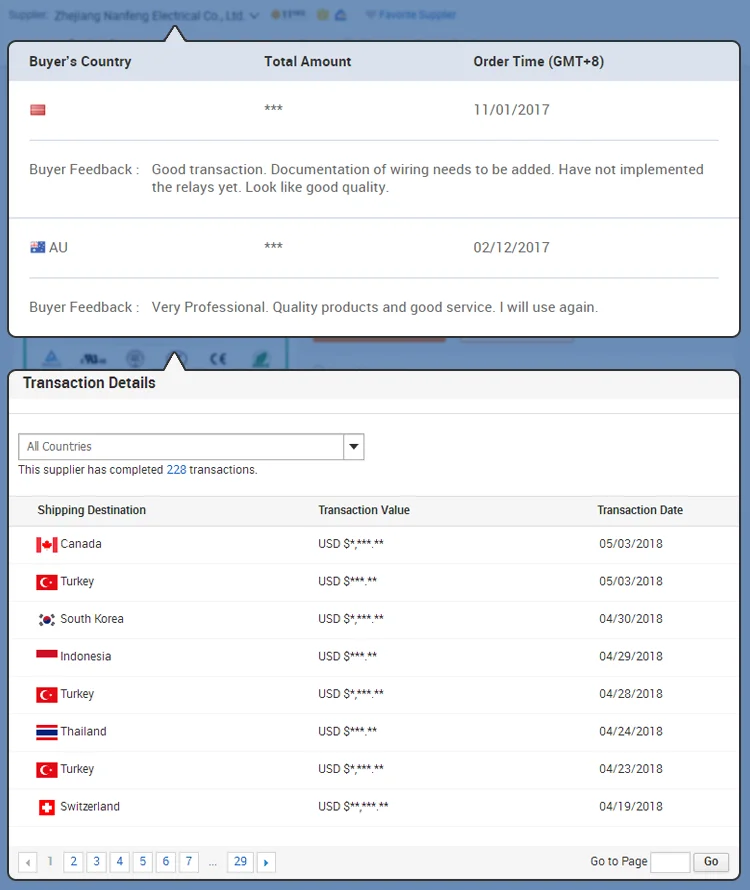Click the South Korea flag icon
Screen dimensions: 750x890
46,620
